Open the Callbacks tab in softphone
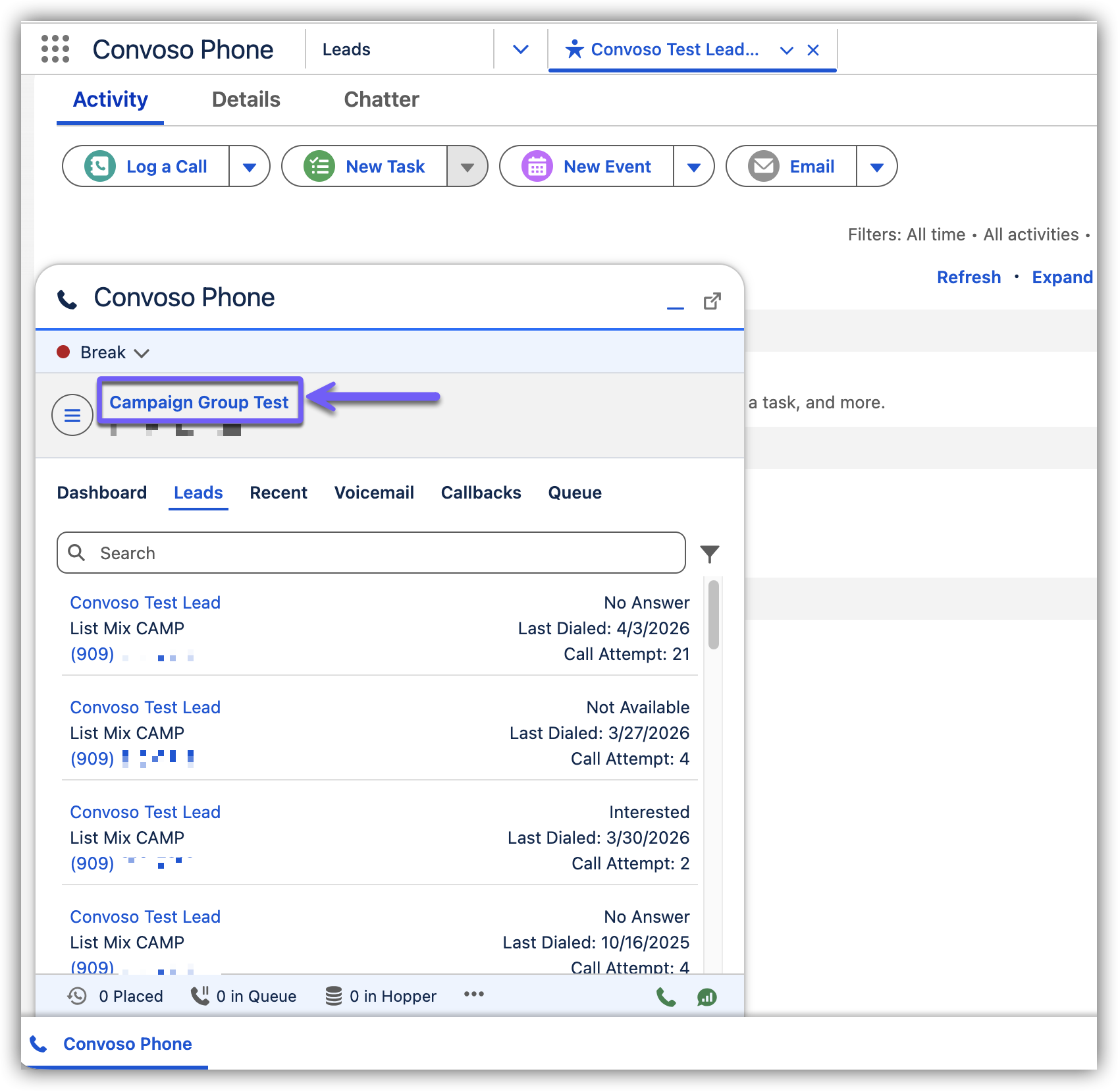This screenshot has height=1092, width=1118. (481, 493)
